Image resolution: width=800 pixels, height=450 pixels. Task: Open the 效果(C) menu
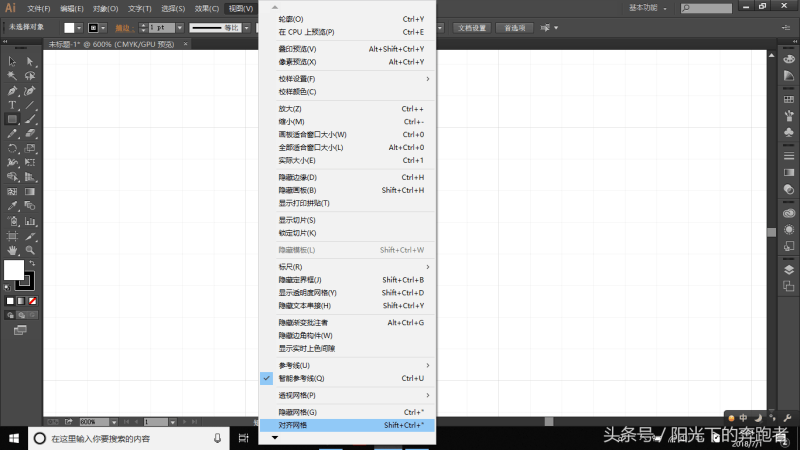tap(207, 9)
